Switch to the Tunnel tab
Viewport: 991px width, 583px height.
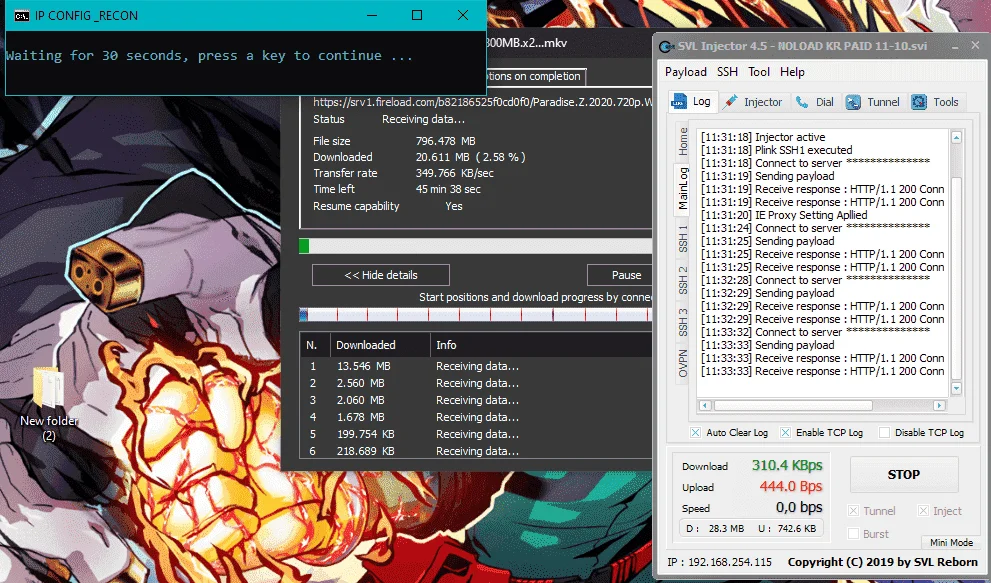tap(873, 102)
